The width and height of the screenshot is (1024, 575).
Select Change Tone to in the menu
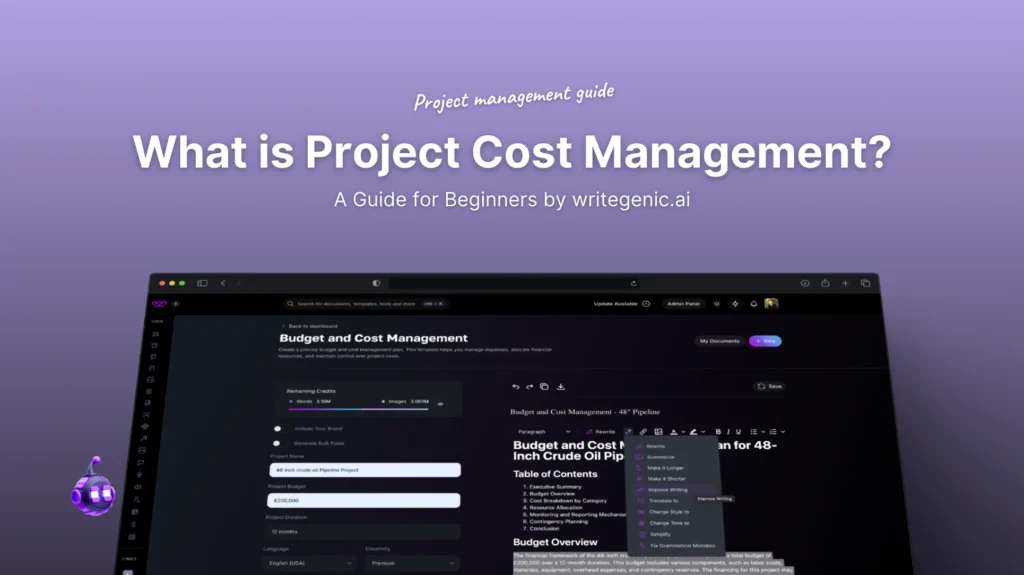coord(669,523)
